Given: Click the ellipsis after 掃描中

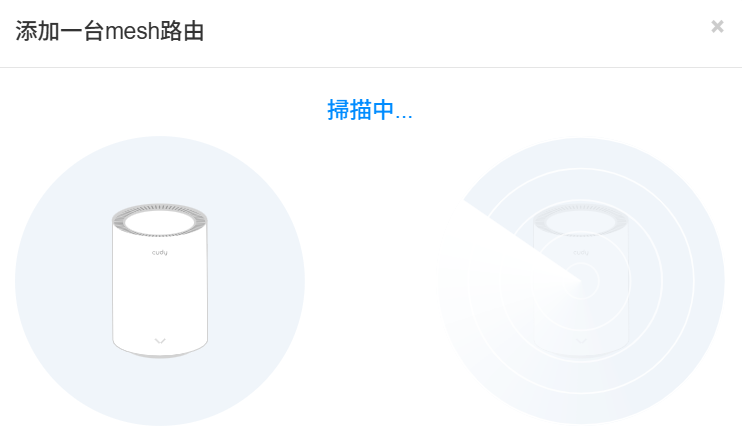Looking at the screenshot, I should pos(404,115).
